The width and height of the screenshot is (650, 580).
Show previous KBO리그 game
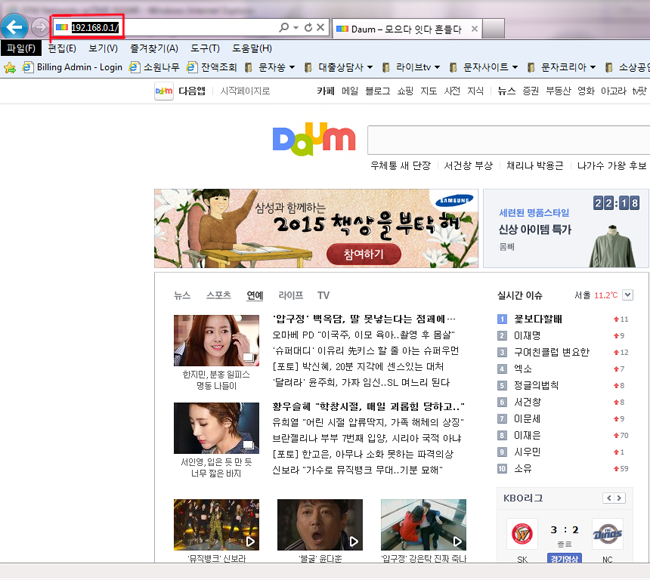(x=609, y=498)
